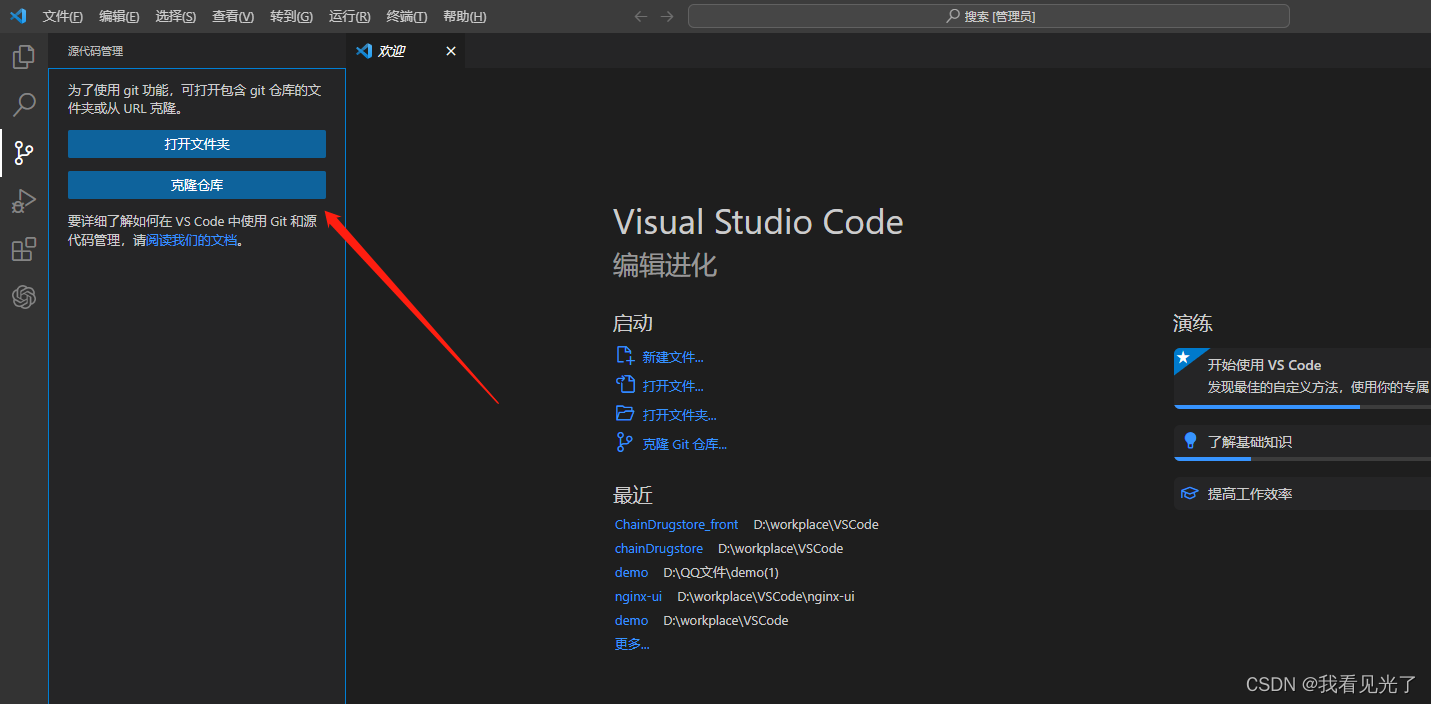Click the open file icon under 启动
Viewport: 1431px width, 704px height.
coord(625,385)
